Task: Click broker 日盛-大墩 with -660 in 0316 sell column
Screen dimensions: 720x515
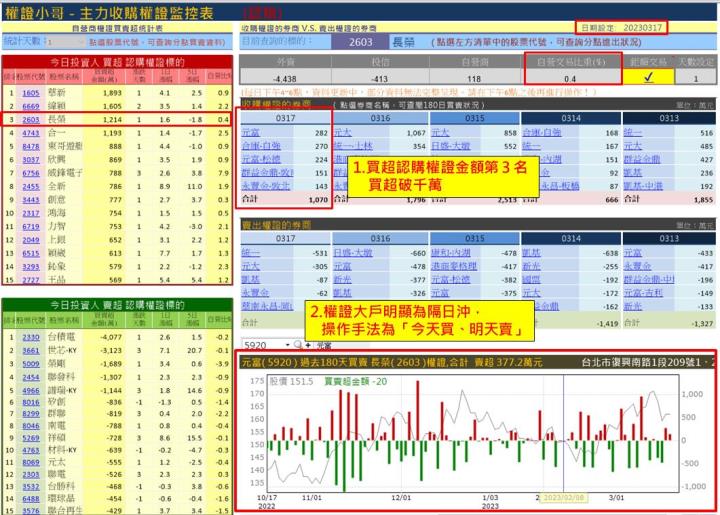Action: pos(353,253)
